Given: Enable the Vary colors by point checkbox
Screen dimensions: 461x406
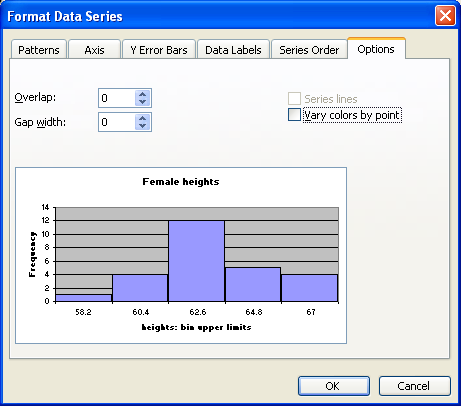Looking at the screenshot, I should click(x=294, y=115).
